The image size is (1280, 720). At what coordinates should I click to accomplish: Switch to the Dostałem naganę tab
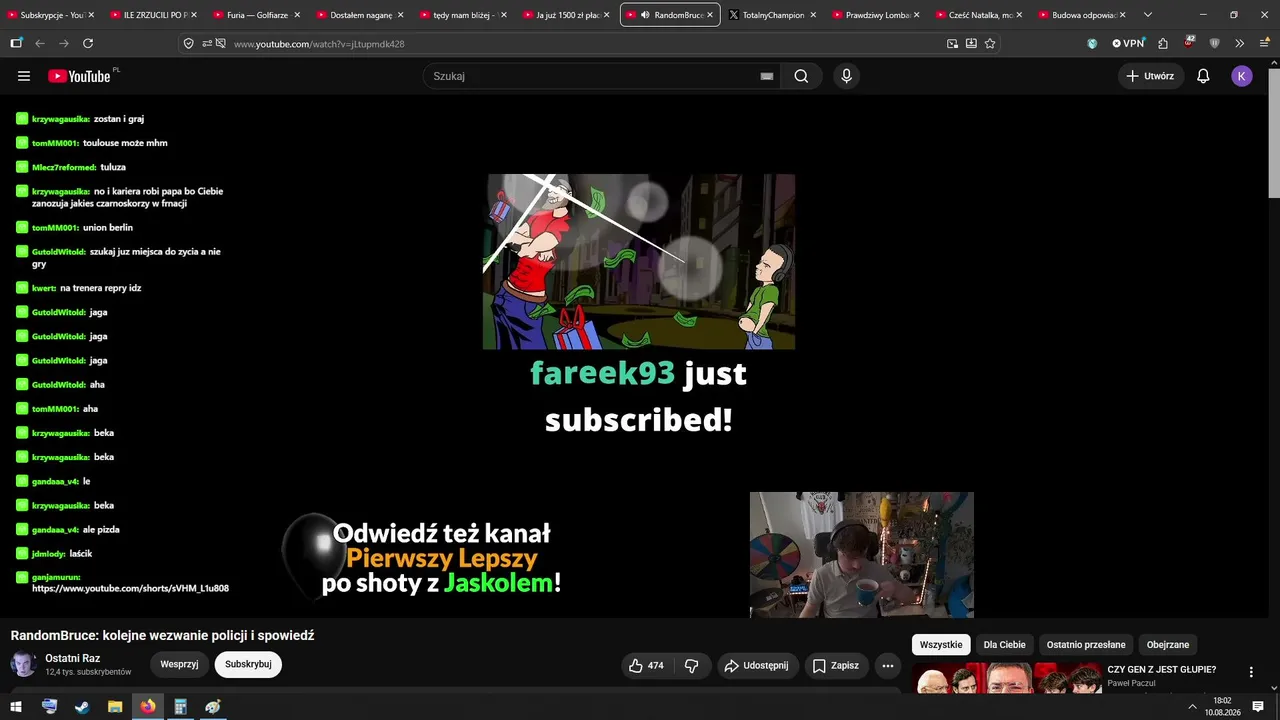pyautogui.click(x=359, y=15)
